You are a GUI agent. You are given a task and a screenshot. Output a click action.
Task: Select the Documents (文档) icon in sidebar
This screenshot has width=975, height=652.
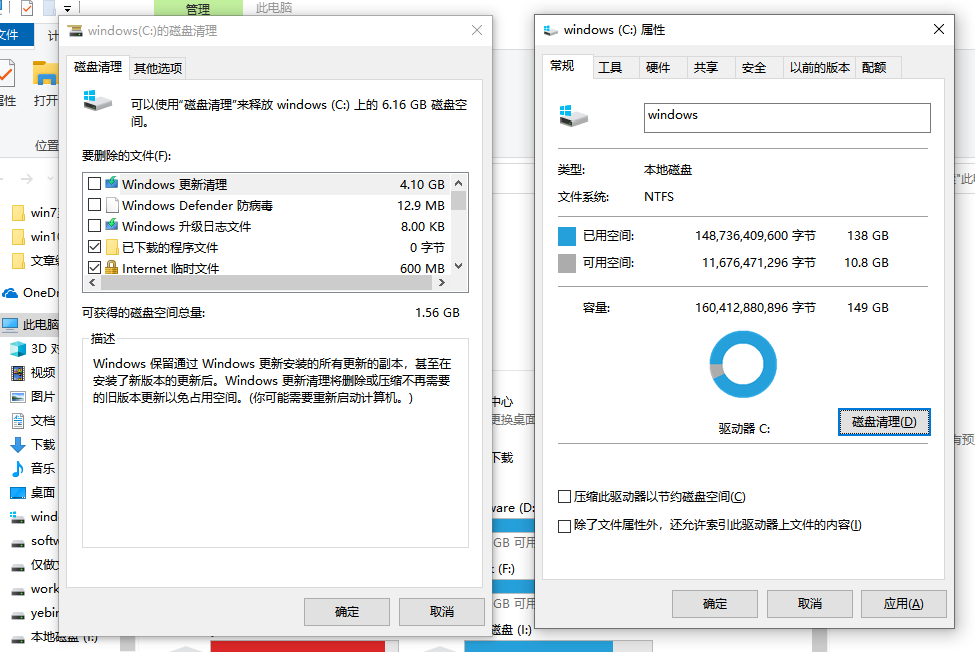coord(17,421)
